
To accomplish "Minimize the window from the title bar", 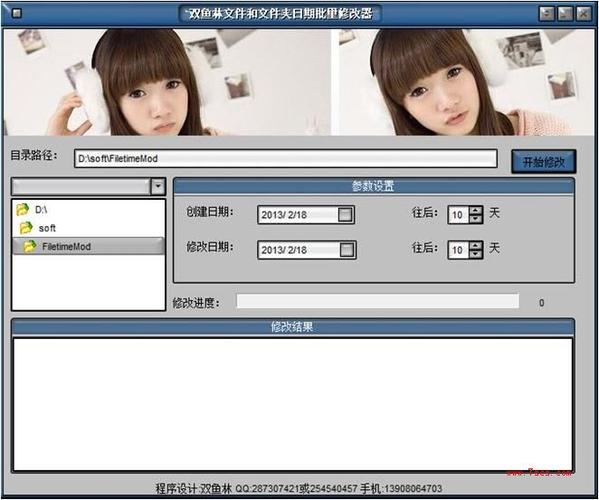I will [x=547, y=14].
